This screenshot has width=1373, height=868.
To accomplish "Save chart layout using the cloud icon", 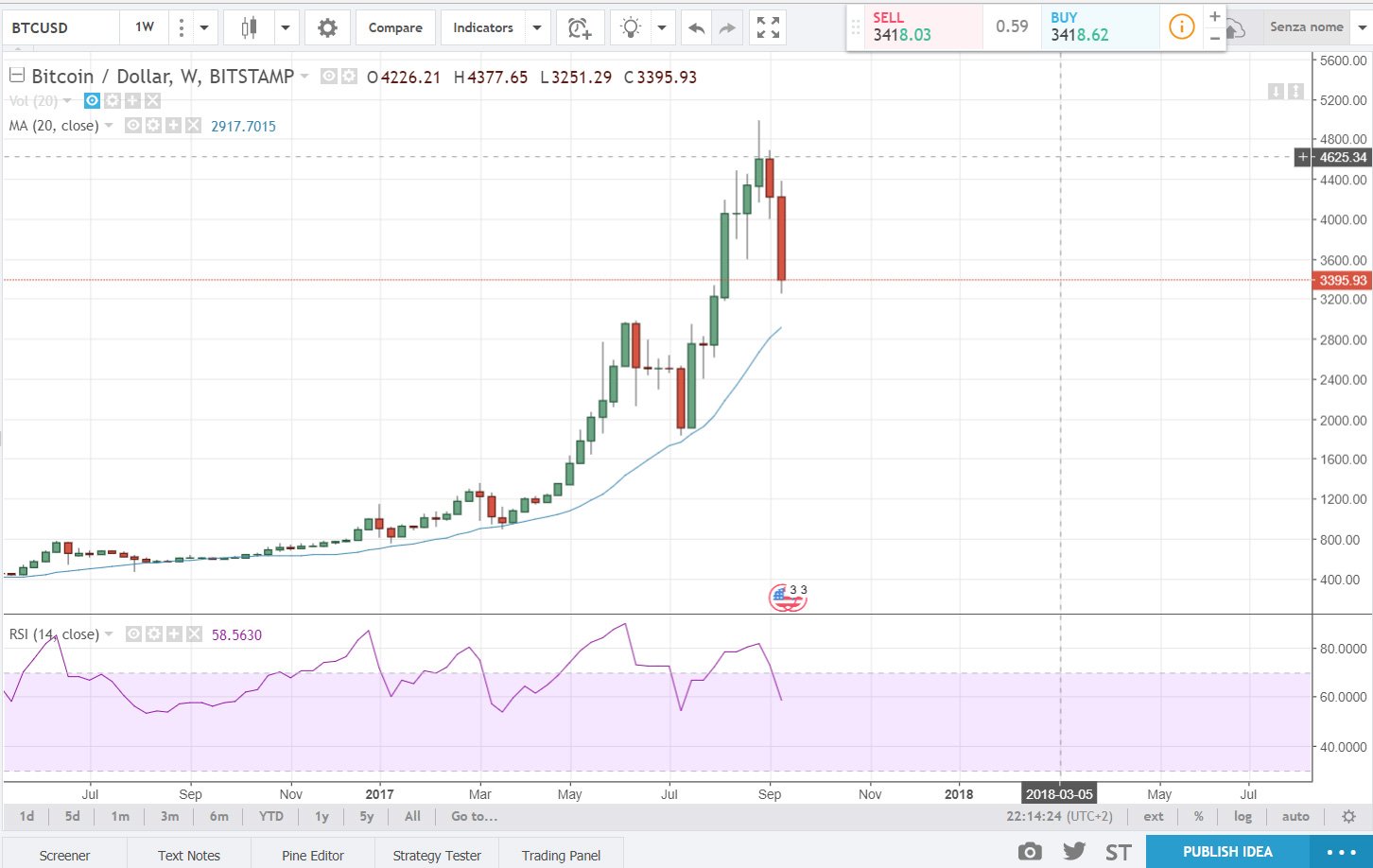I will click(x=1235, y=30).
